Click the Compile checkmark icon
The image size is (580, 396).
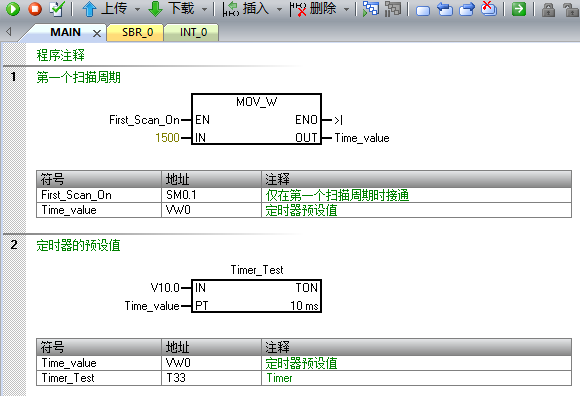pyautogui.click(x=57, y=9)
